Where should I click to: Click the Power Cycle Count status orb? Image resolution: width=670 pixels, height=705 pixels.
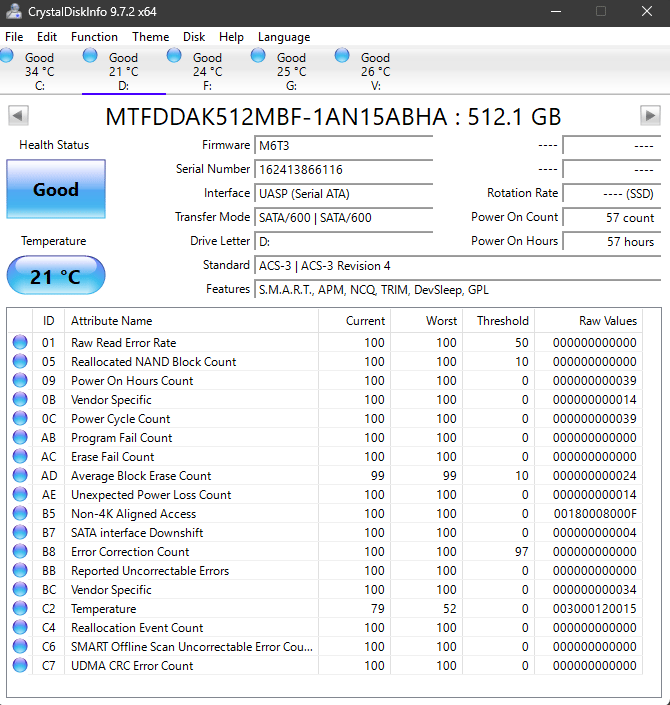point(20,418)
